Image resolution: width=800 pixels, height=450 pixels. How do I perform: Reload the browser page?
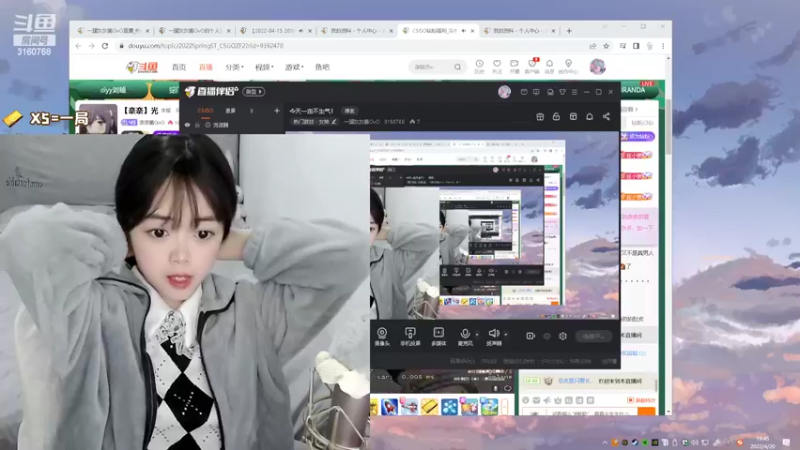click(105, 45)
